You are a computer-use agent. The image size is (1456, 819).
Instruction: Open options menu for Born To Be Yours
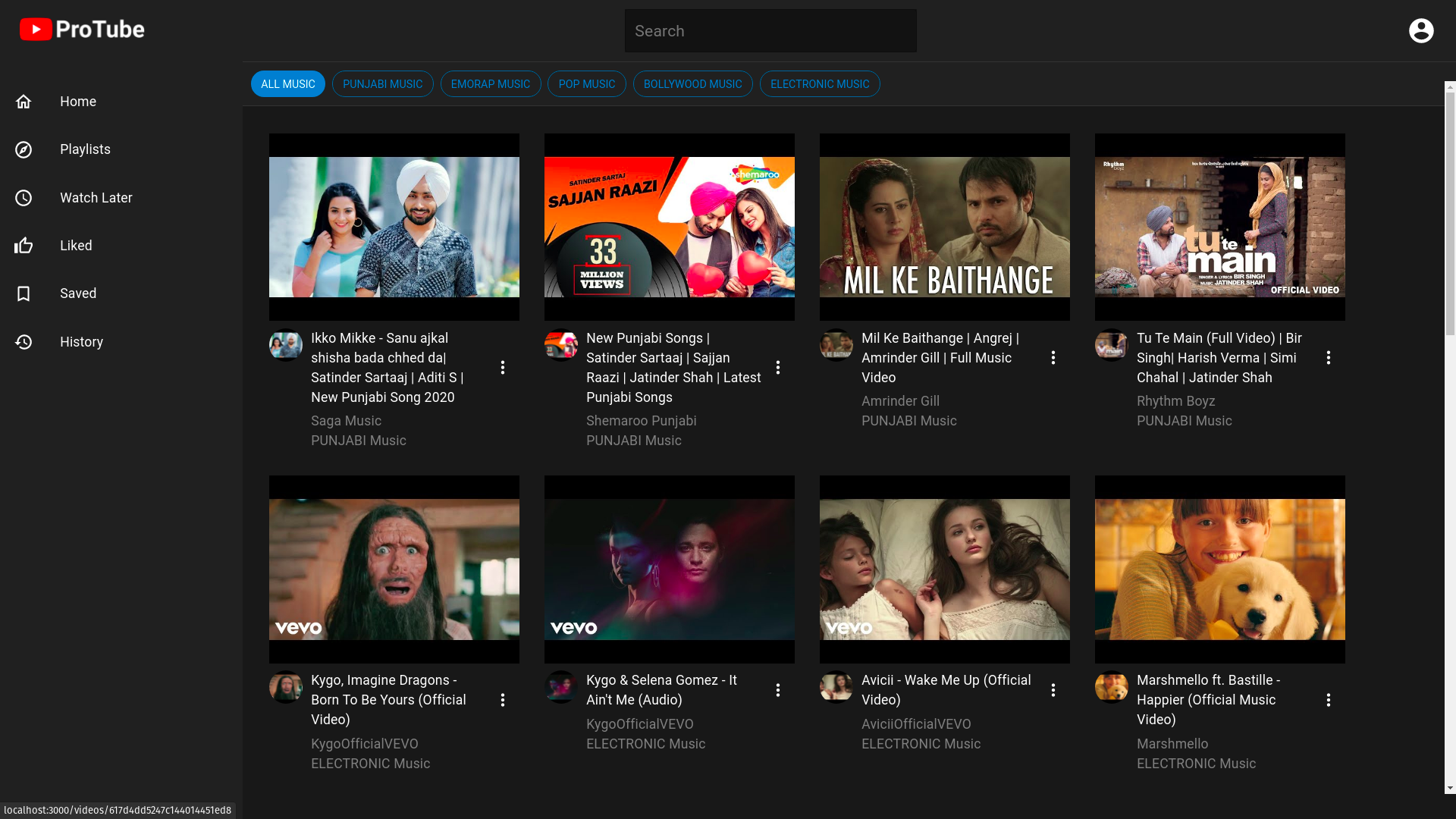[x=503, y=700]
